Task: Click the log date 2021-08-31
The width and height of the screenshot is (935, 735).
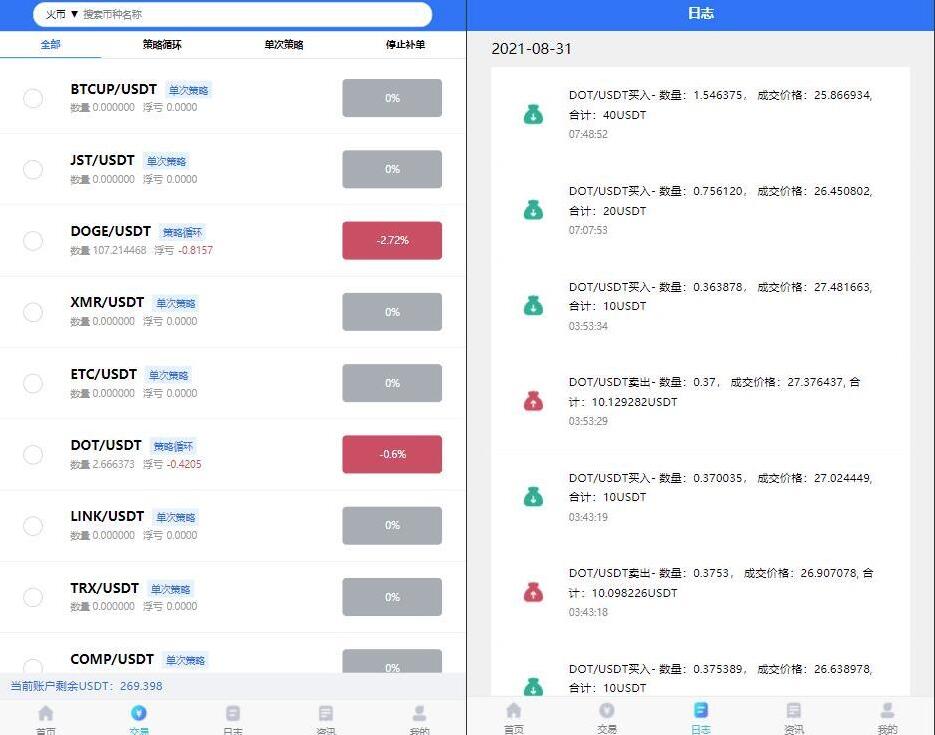Action: pos(531,49)
